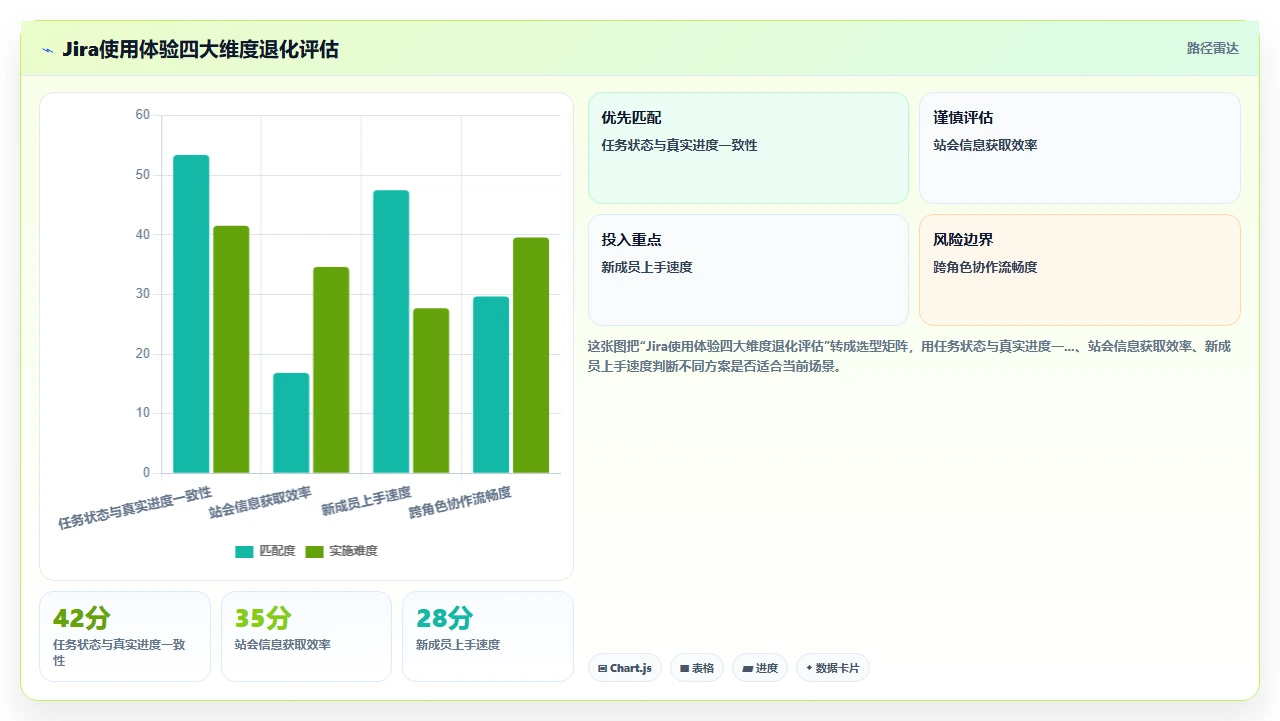
Task: Toggle the 实施难度 legend series
Action: [x=341, y=551]
